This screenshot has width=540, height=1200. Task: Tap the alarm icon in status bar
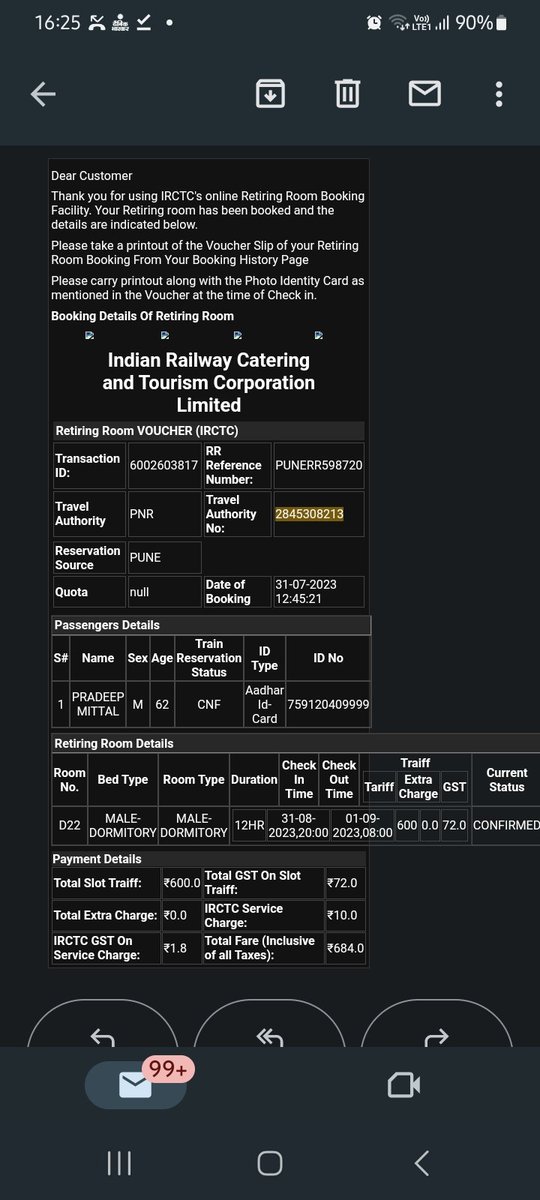click(374, 22)
